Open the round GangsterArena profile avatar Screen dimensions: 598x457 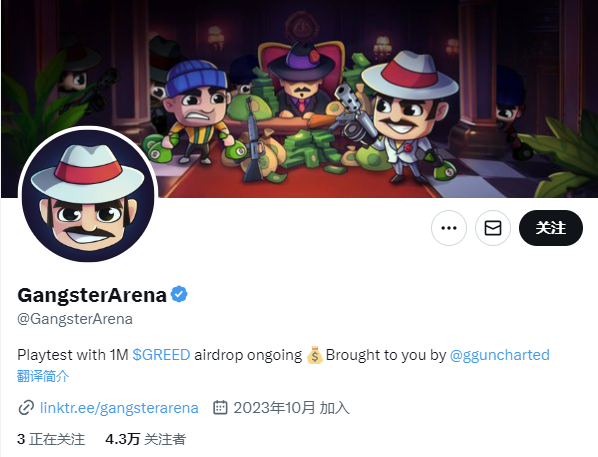pos(88,195)
